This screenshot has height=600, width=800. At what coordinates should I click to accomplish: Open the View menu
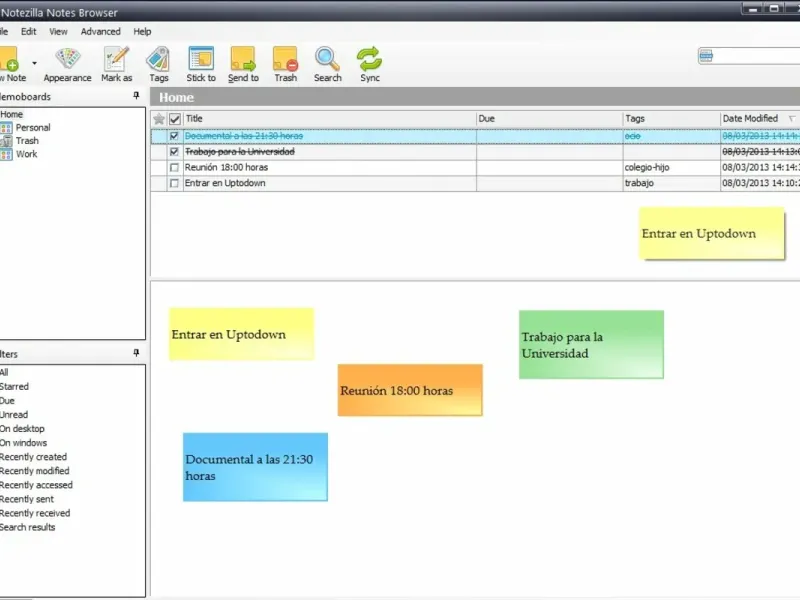tap(58, 32)
